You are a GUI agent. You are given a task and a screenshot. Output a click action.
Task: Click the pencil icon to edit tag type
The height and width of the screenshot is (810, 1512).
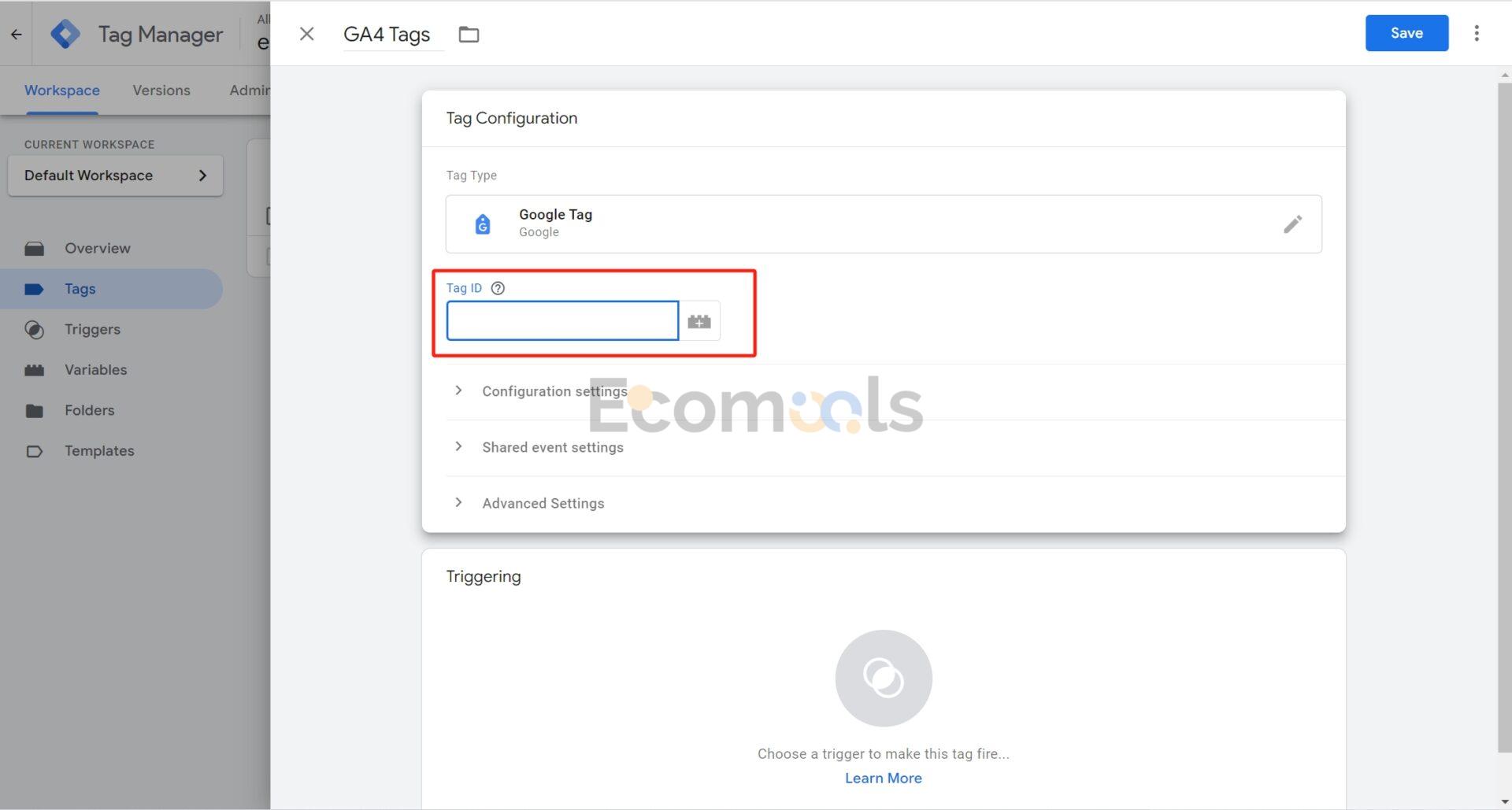click(1292, 224)
